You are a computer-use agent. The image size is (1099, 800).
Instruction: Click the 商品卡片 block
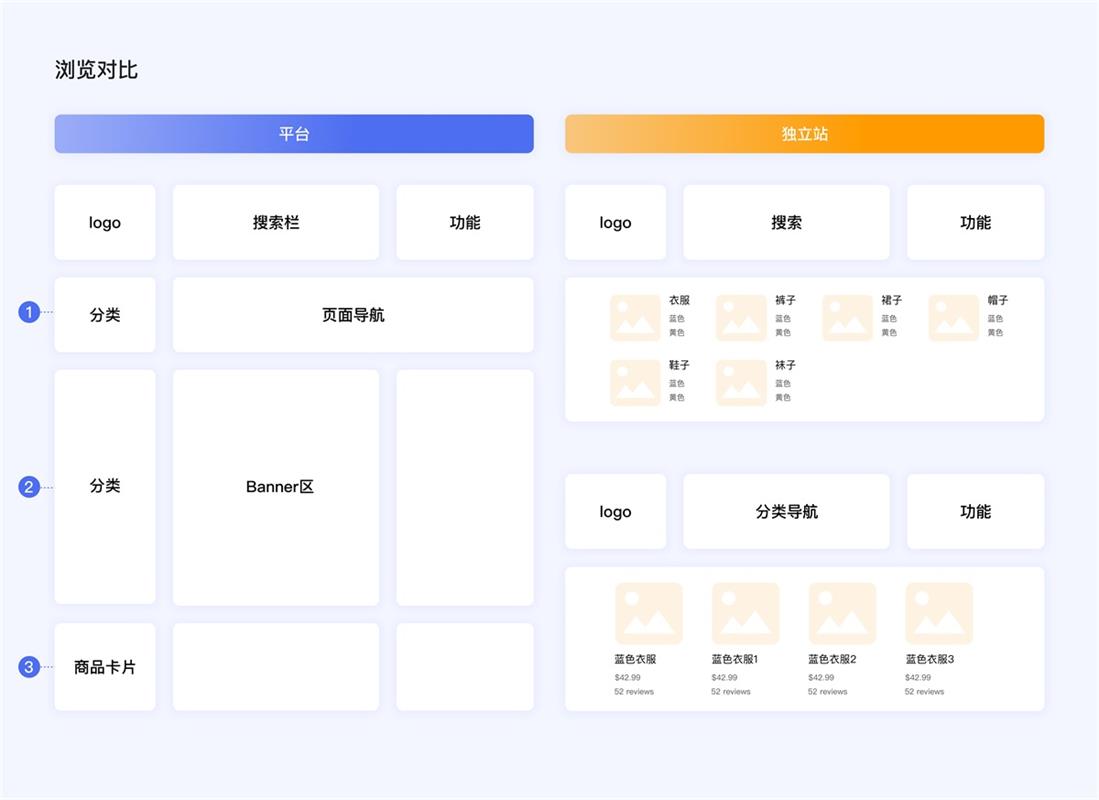(105, 667)
